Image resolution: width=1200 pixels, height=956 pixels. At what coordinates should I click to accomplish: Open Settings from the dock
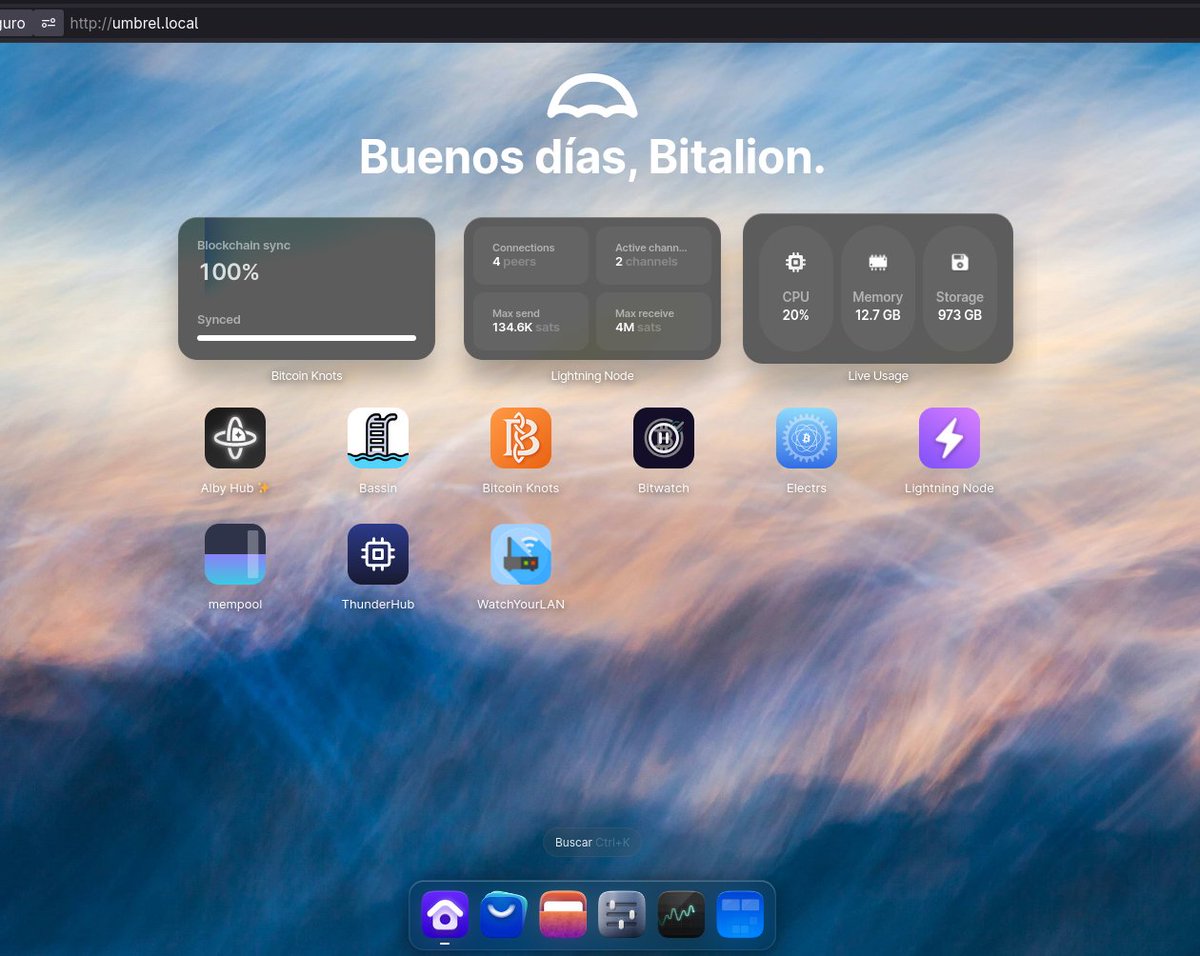(622, 914)
